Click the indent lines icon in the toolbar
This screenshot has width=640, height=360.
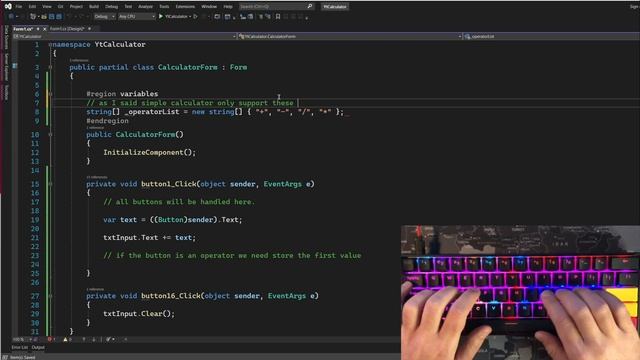(243, 17)
